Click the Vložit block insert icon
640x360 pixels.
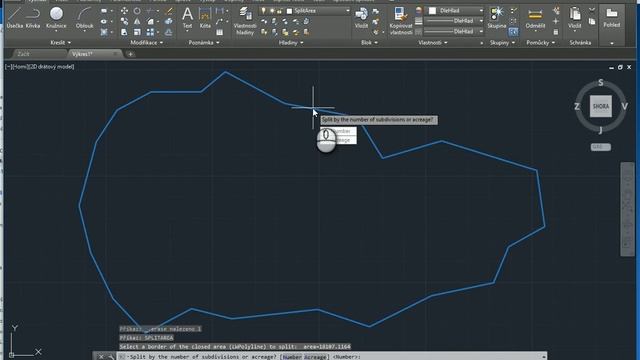(x=361, y=18)
